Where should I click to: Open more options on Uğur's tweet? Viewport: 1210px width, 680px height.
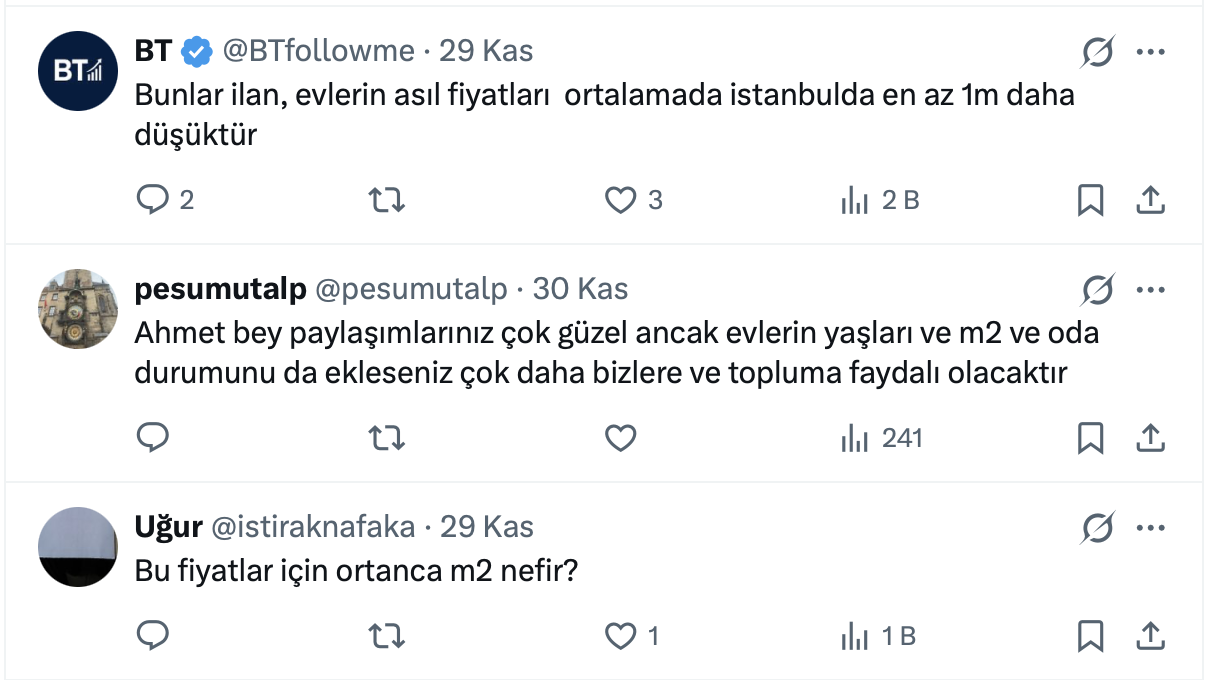pos(1151,527)
